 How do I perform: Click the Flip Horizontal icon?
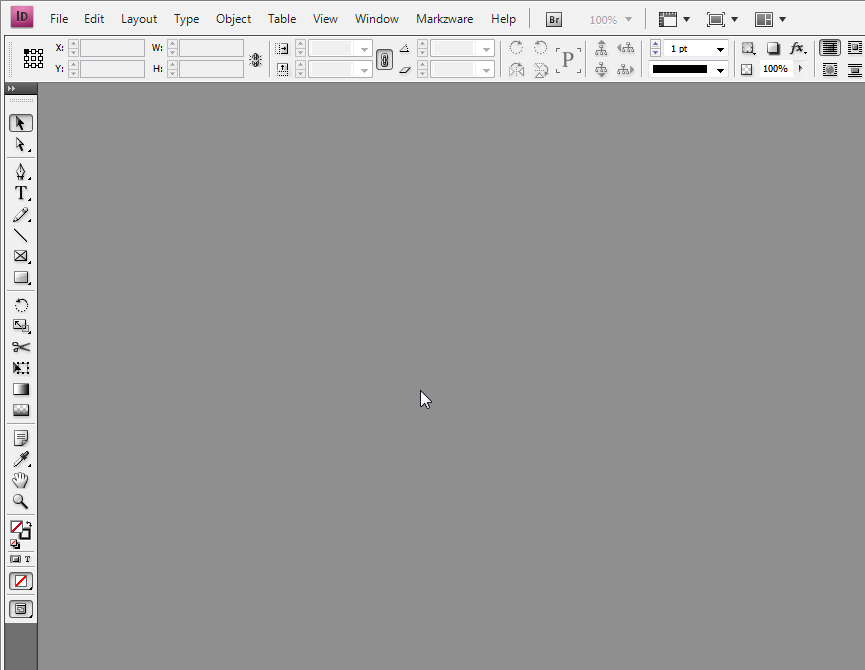tap(516, 69)
